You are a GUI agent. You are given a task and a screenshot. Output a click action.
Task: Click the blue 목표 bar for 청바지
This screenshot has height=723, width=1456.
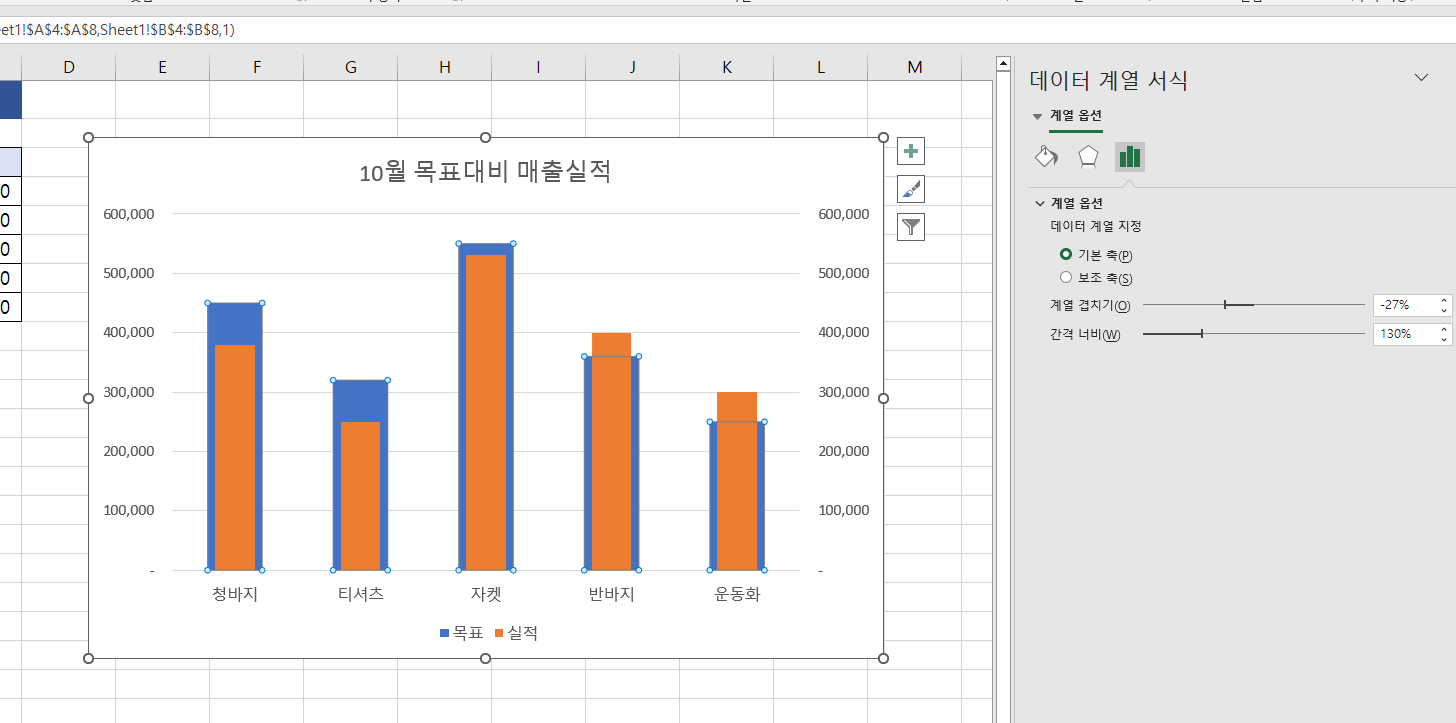(x=235, y=323)
